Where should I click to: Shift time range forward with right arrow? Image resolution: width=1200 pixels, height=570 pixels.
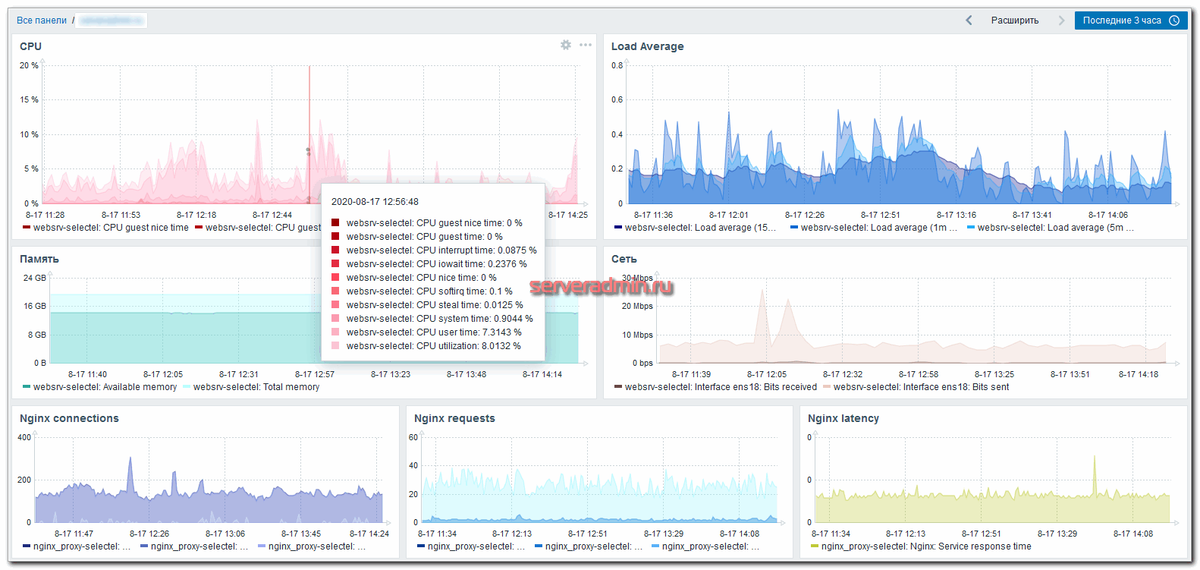tap(1060, 20)
